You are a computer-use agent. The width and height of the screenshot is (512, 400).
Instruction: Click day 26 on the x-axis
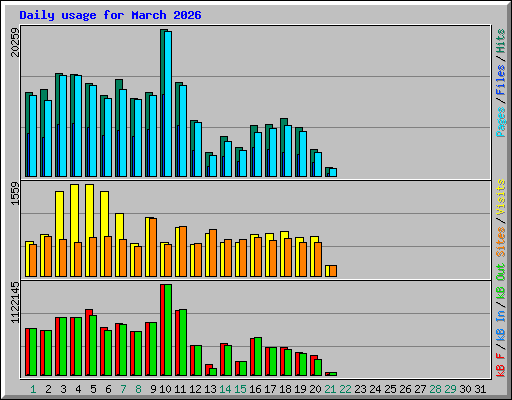405,389
